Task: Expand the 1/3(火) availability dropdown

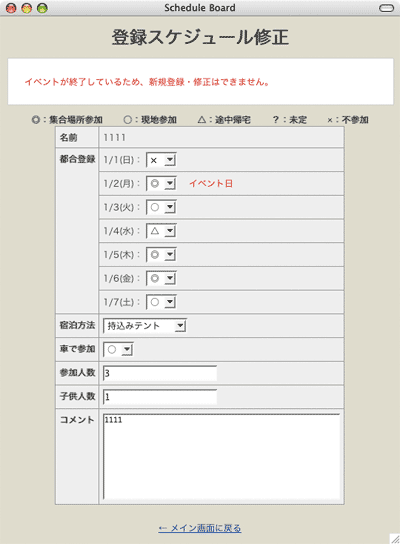Action: click(x=161, y=207)
